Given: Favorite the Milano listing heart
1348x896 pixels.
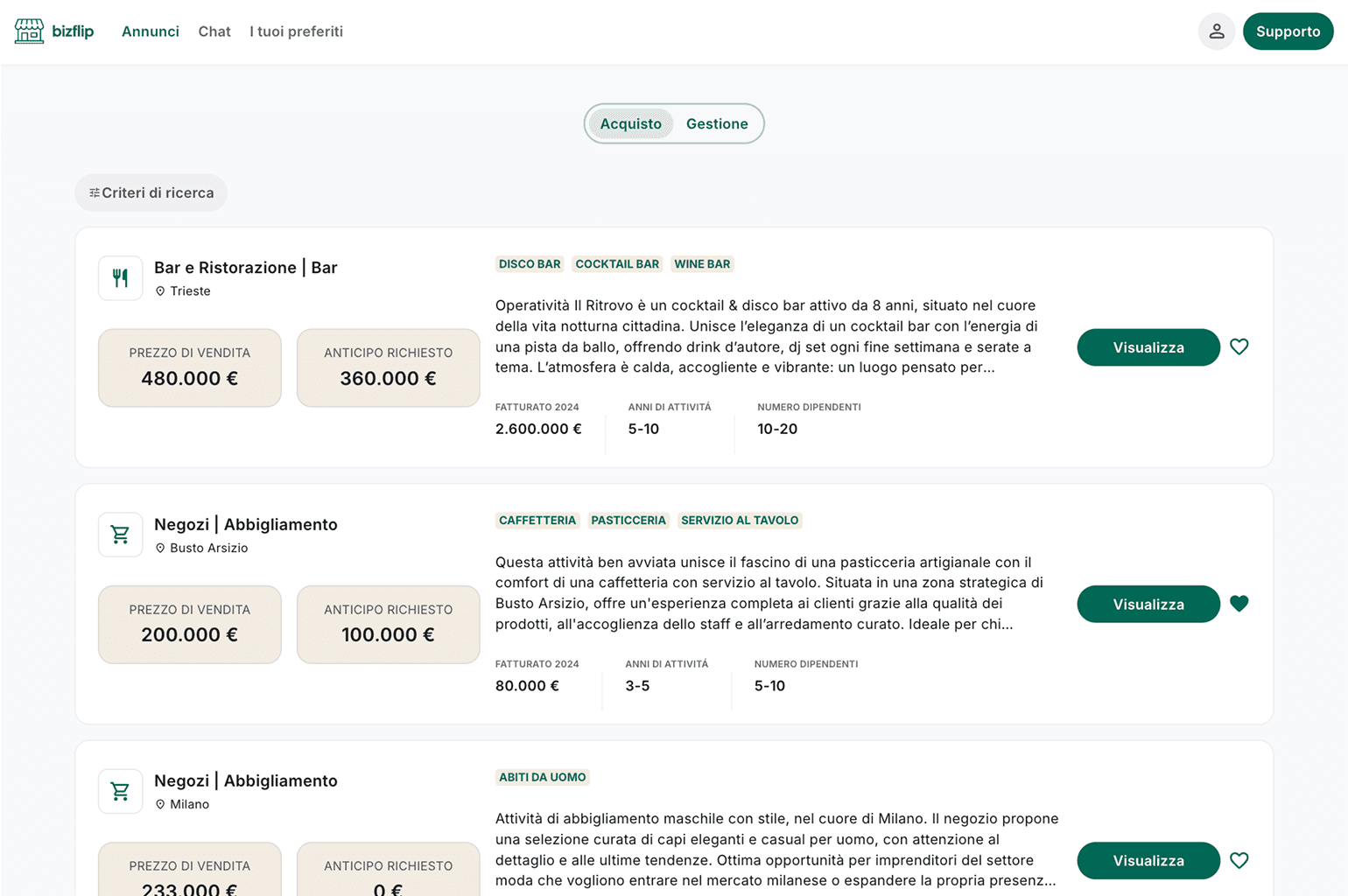Looking at the screenshot, I should click(x=1239, y=861).
